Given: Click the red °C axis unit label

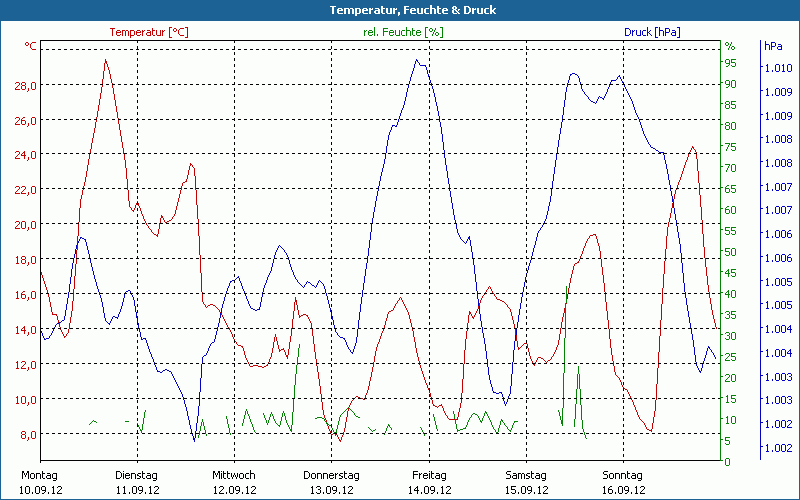Looking at the screenshot, I should [x=30, y=46].
